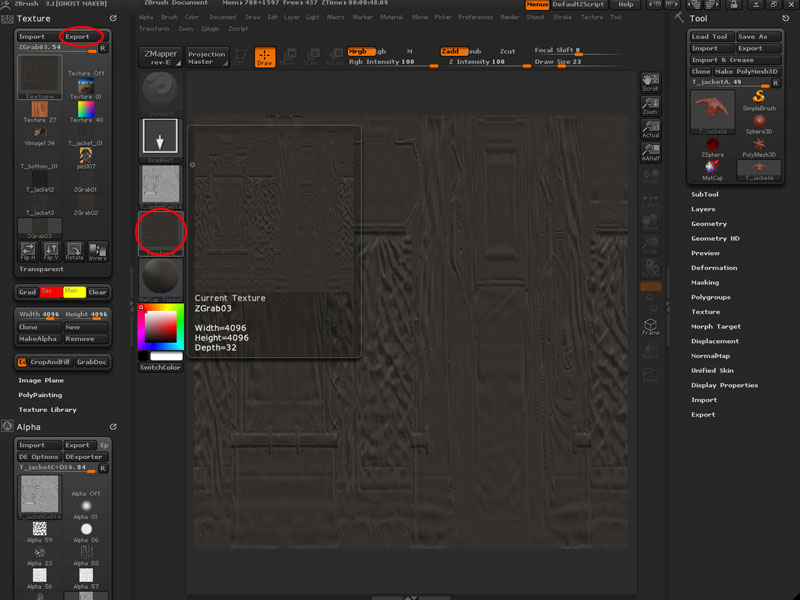
Task: Expand the Displacement subpalette
Action: click(x=715, y=341)
